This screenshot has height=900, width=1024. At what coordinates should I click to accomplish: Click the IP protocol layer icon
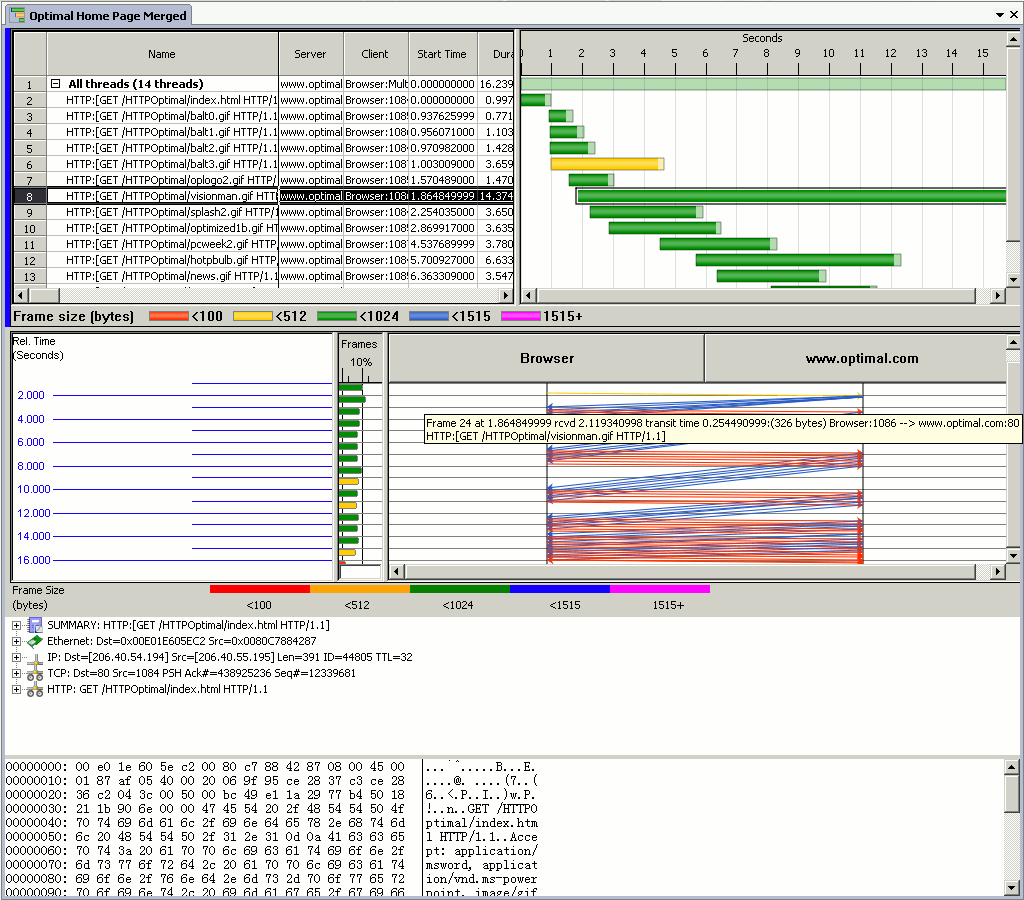coord(35,660)
